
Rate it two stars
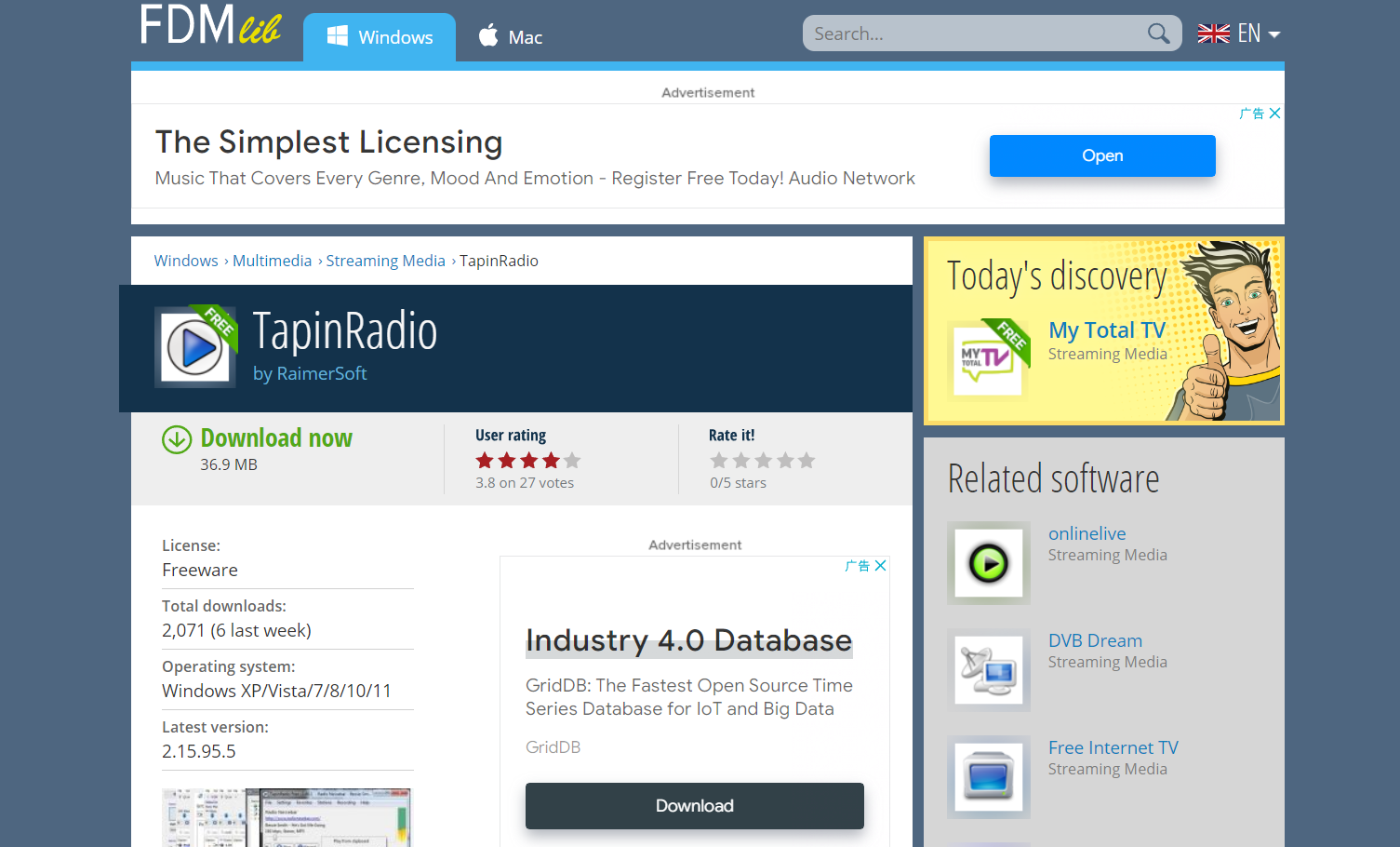tap(741, 460)
